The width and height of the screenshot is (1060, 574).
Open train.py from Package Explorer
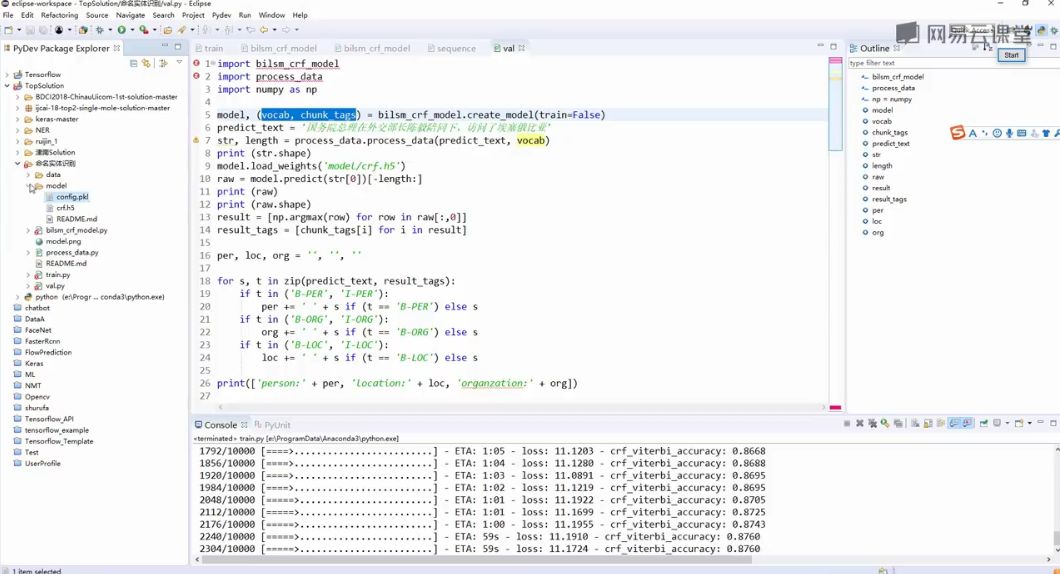pos(57,274)
